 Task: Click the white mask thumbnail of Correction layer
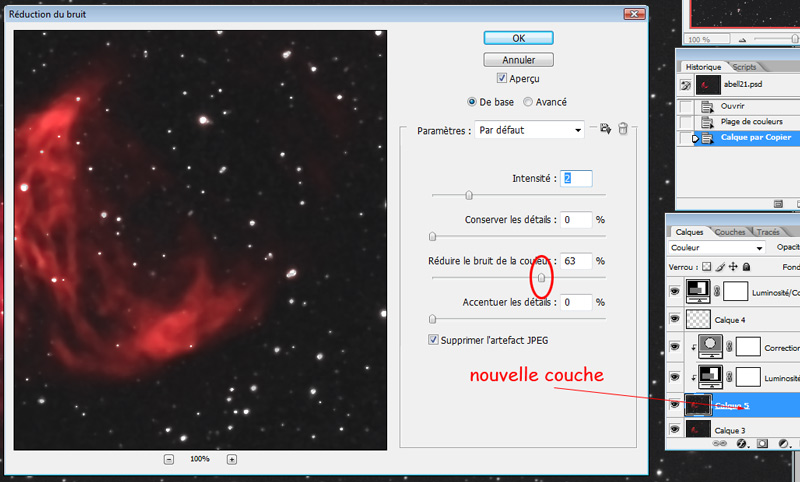(748, 347)
